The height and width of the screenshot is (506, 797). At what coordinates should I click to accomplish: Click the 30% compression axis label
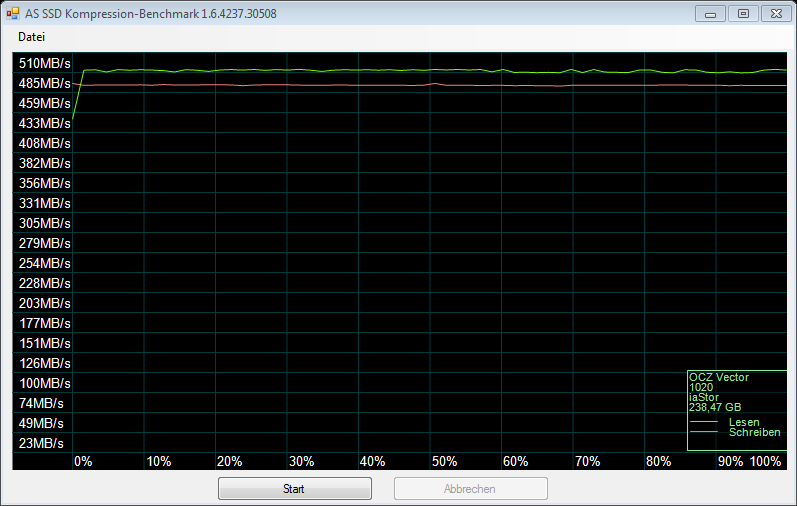(301, 462)
